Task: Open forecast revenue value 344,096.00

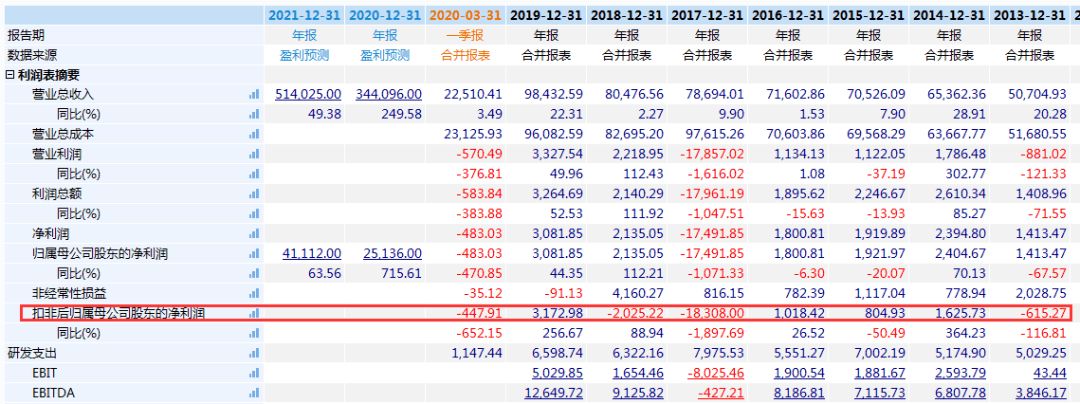Action: point(388,95)
